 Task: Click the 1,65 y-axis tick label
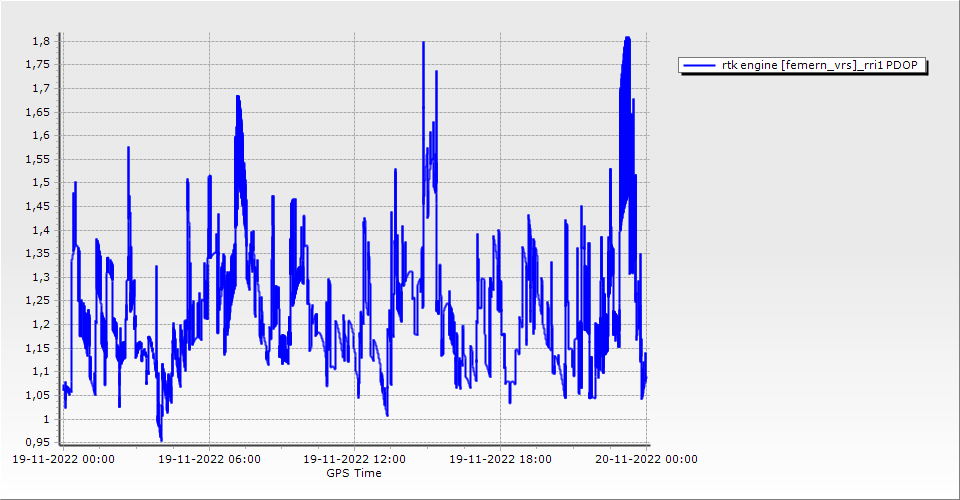click(x=38, y=112)
